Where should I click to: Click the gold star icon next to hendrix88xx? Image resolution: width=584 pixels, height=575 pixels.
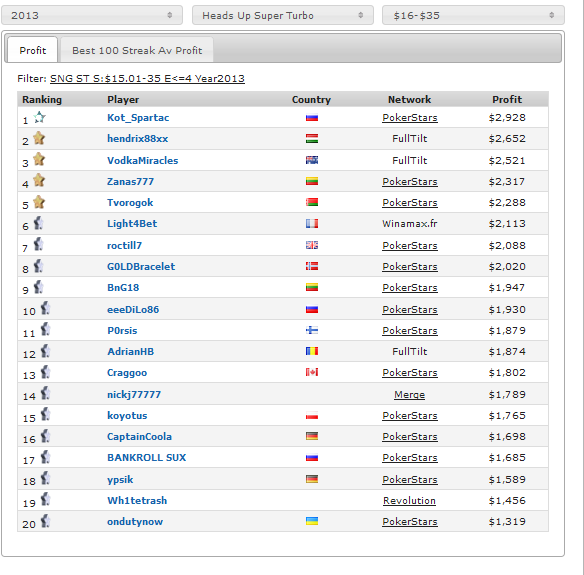[39, 138]
